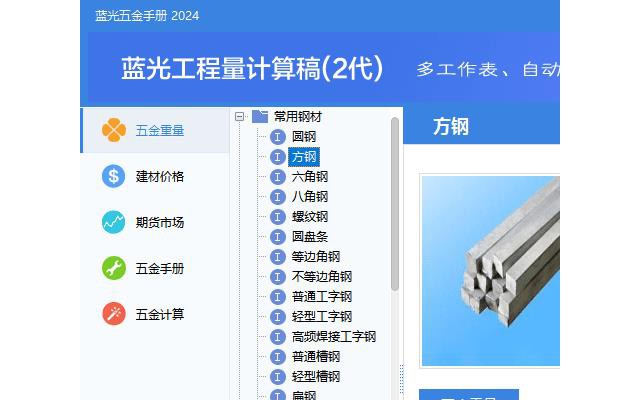640x400 pixels.
Task: Click the 常用钢材 folder label
Action: click(x=298, y=117)
